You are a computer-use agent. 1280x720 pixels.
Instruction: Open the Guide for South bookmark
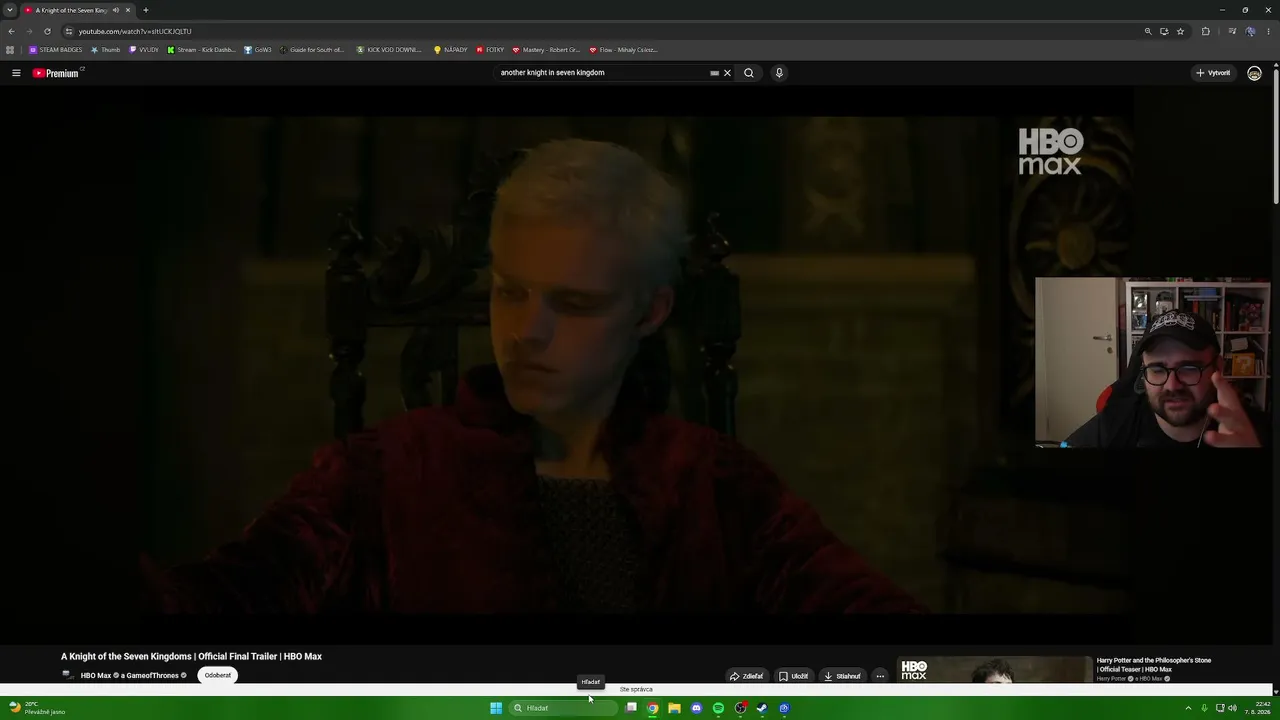[x=312, y=50]
